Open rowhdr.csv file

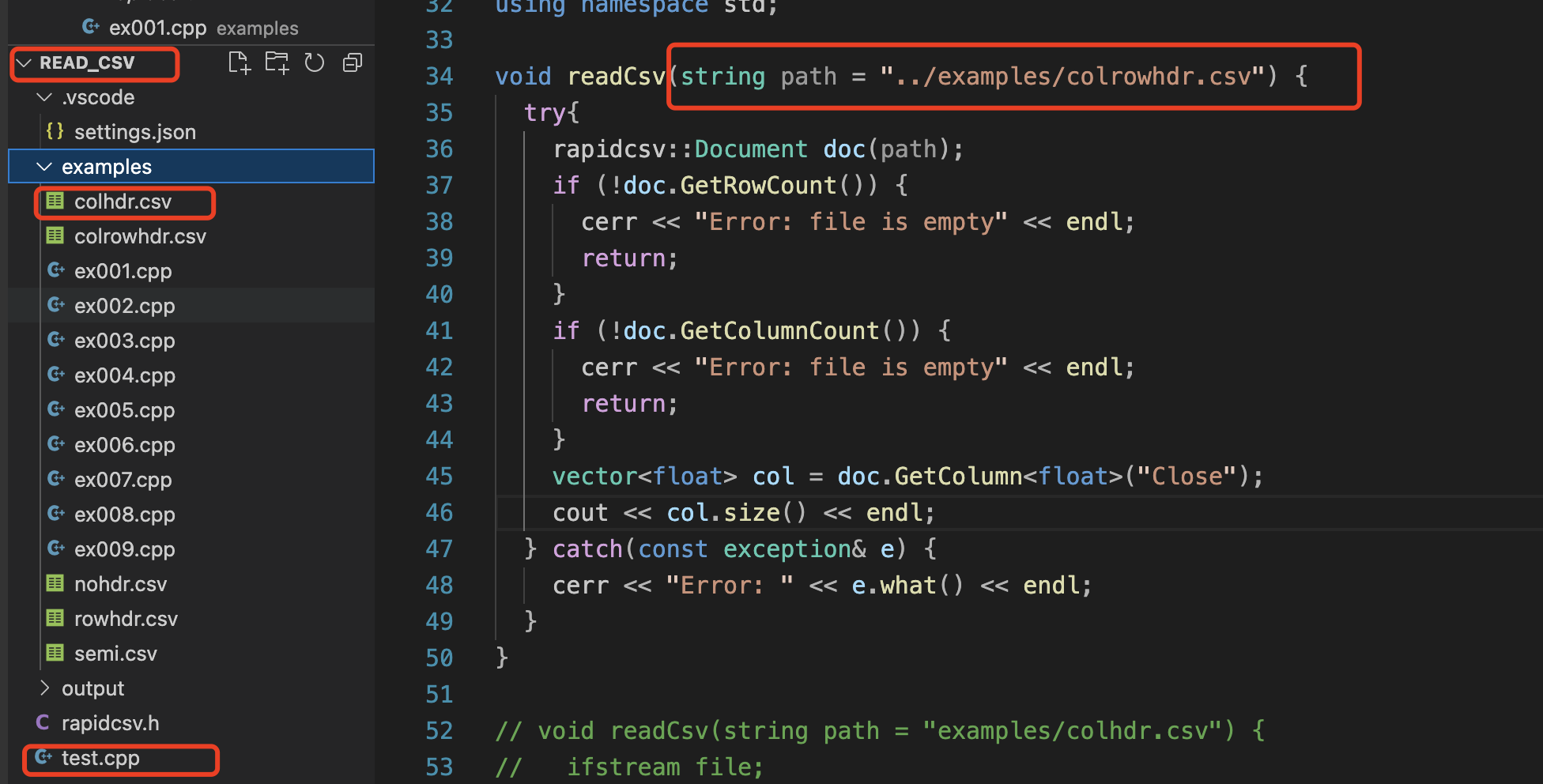pos(126,619)
